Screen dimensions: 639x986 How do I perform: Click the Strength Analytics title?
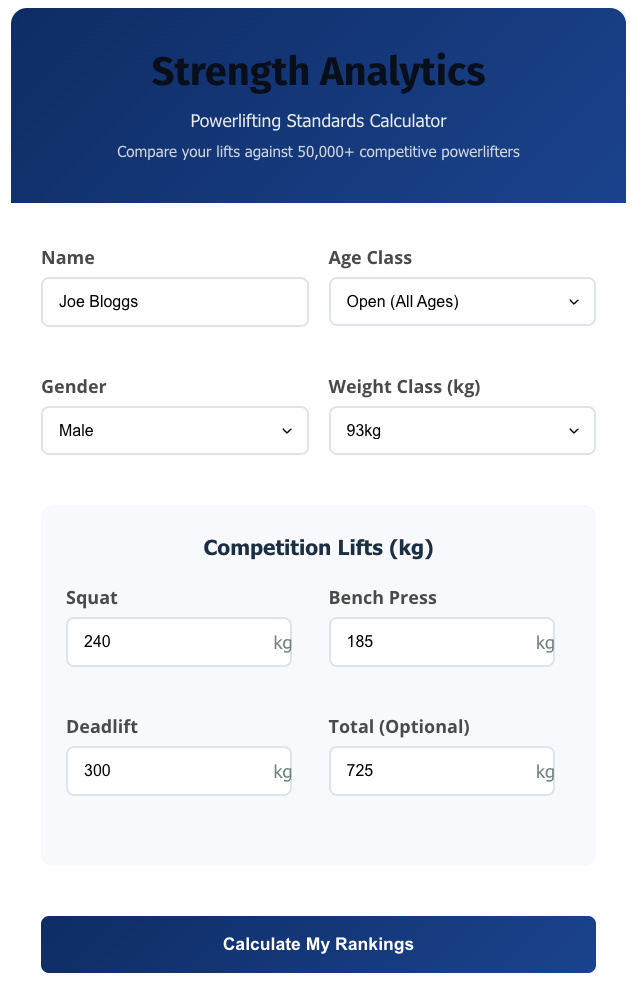318,72
